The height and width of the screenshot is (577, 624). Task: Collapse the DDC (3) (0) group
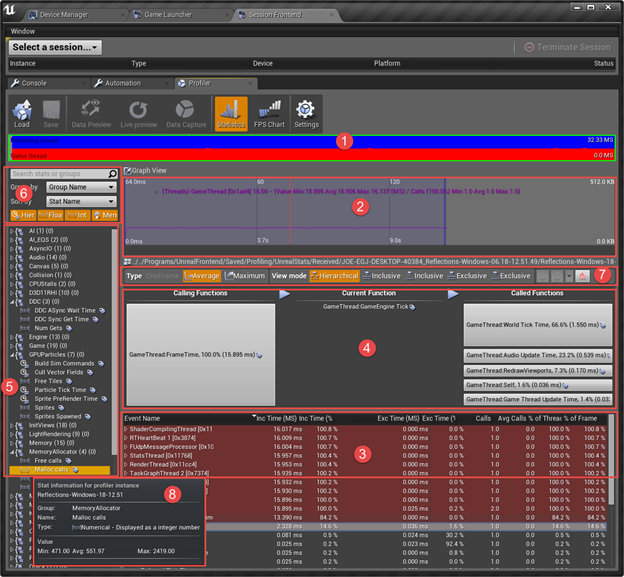(x=12, y=302)
